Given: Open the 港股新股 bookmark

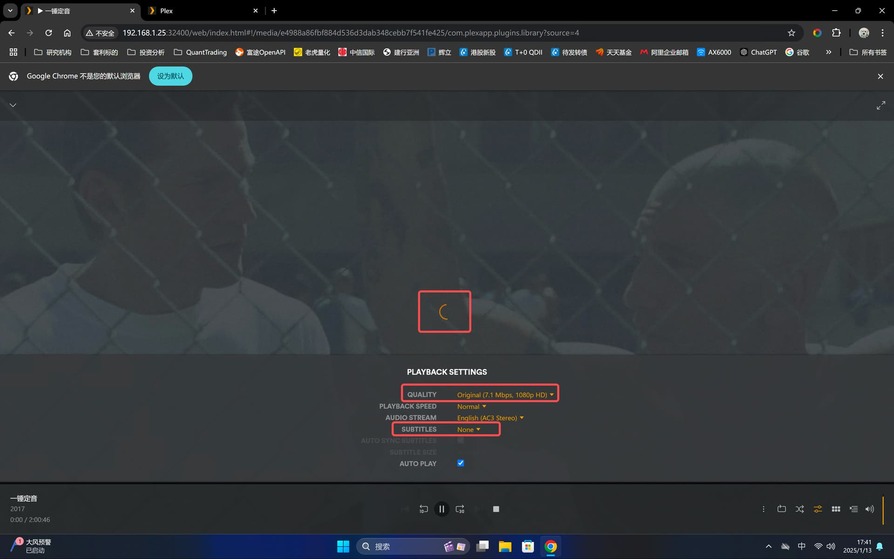Looking at the screenshot, I should point(477,52).
